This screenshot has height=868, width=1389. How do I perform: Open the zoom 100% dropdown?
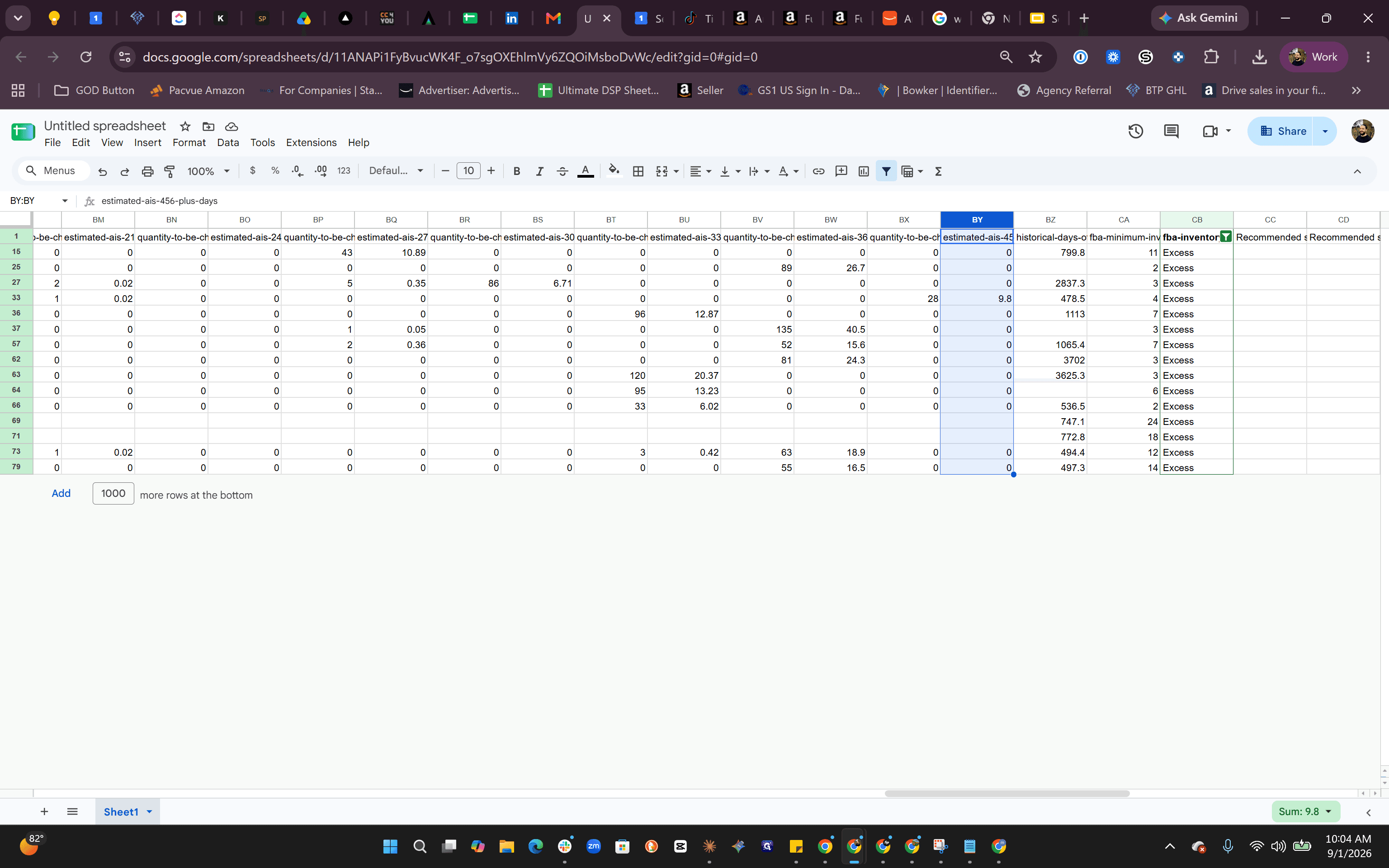(x=208, y=171)
